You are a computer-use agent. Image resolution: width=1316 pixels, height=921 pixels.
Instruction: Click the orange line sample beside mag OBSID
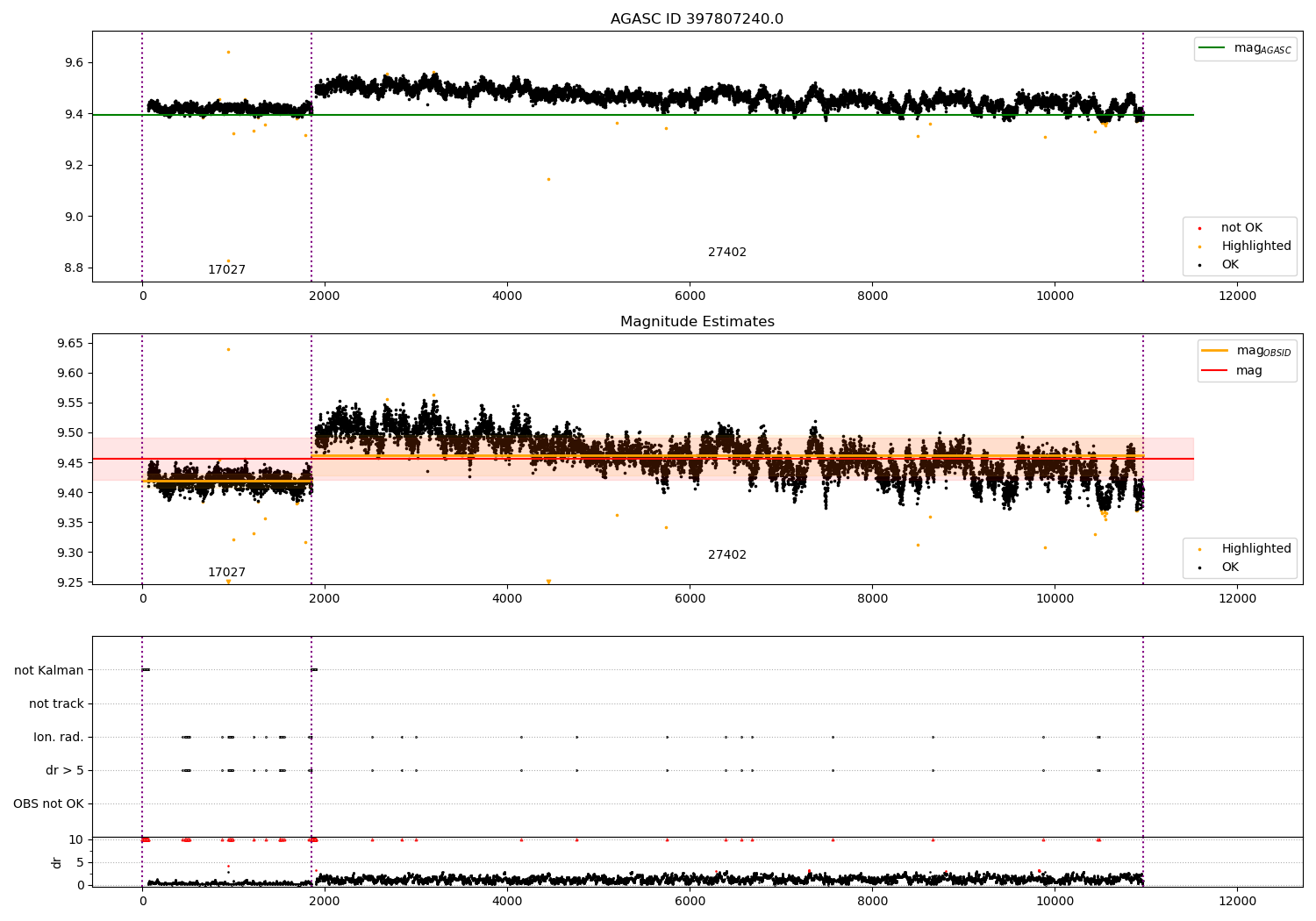click(1214, 351)
